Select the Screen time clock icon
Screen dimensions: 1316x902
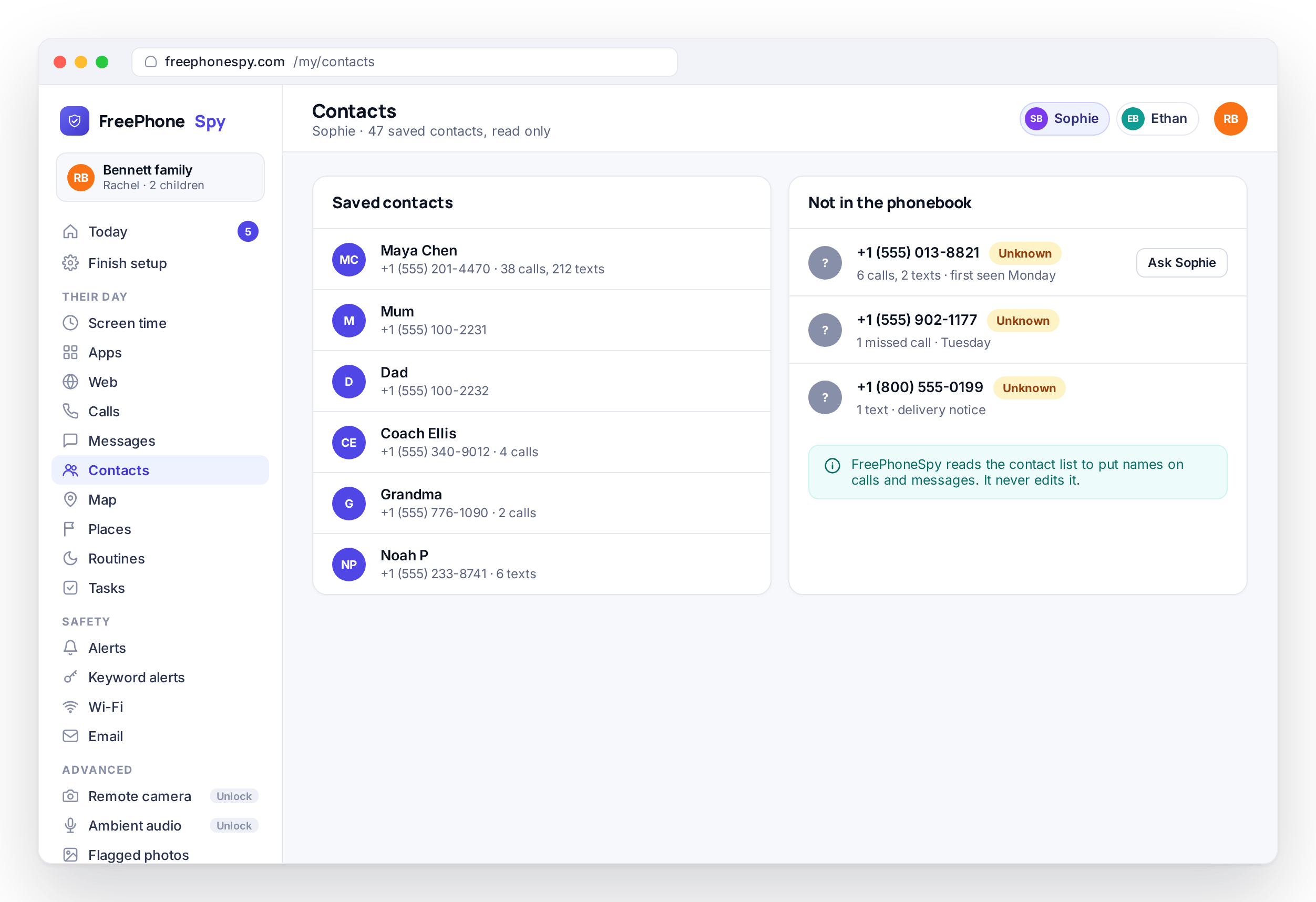tap(70, 323)
